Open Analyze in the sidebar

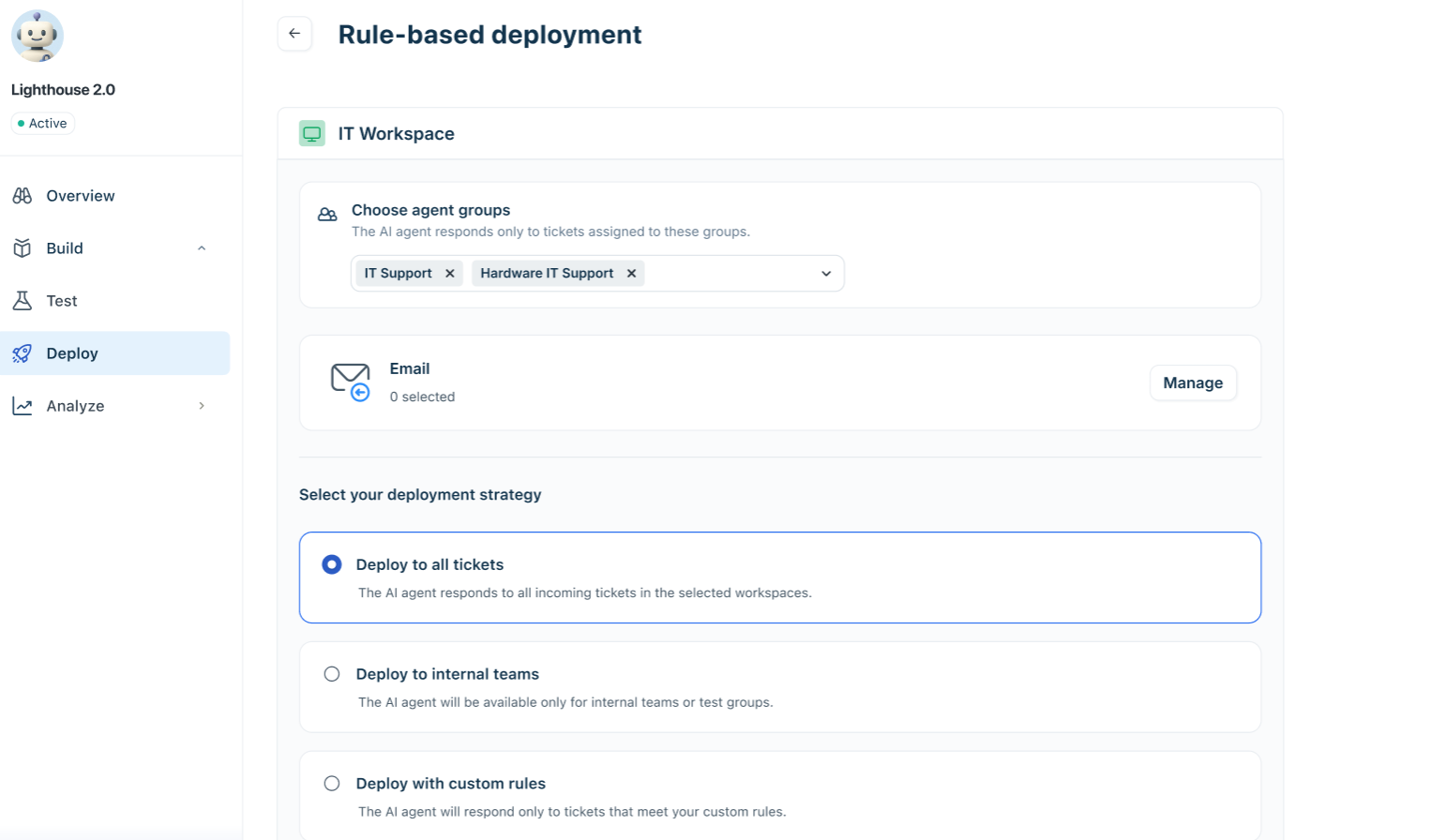click(114, 406)
